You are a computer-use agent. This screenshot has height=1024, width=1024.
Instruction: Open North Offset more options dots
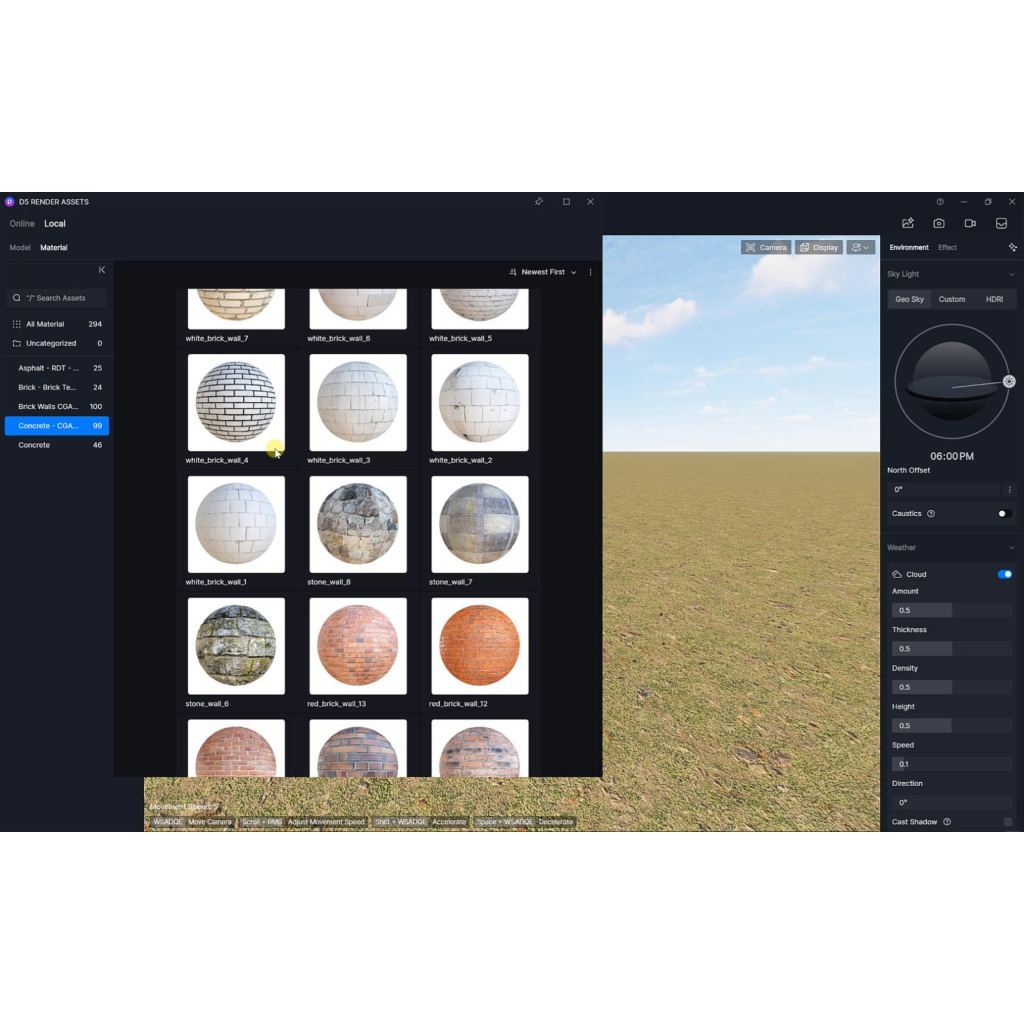1010,490
